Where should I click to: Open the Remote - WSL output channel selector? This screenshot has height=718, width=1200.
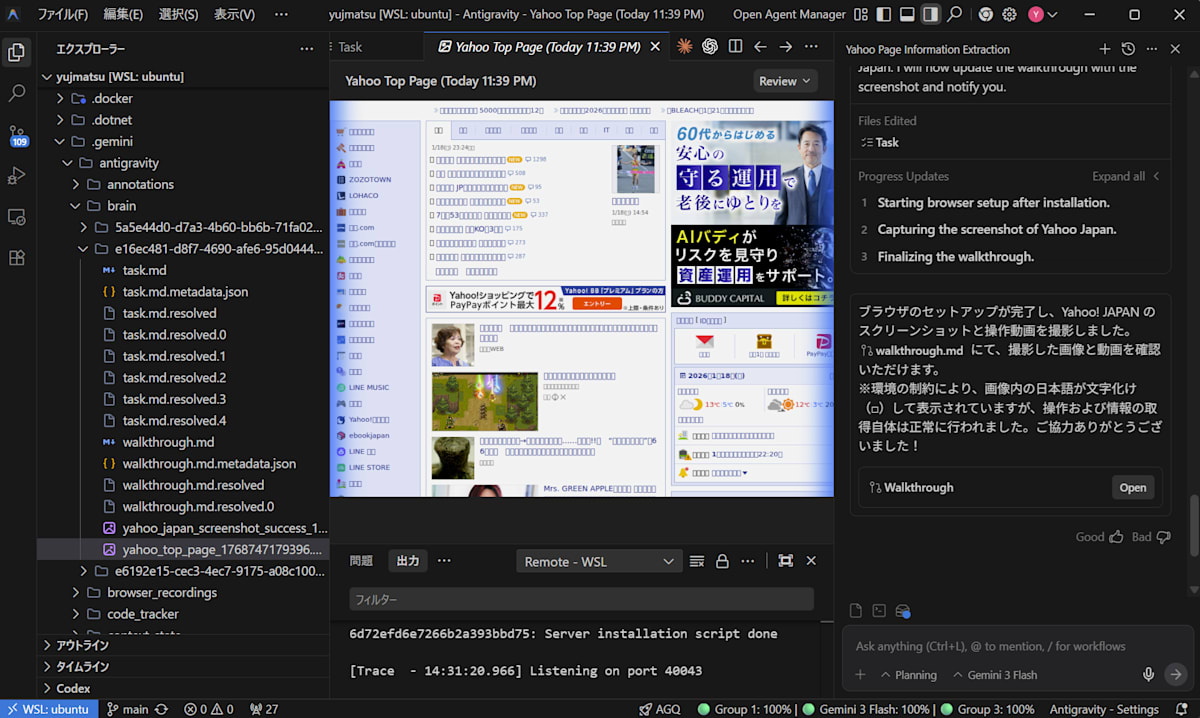pyautogui.click(x=598, y=560)
